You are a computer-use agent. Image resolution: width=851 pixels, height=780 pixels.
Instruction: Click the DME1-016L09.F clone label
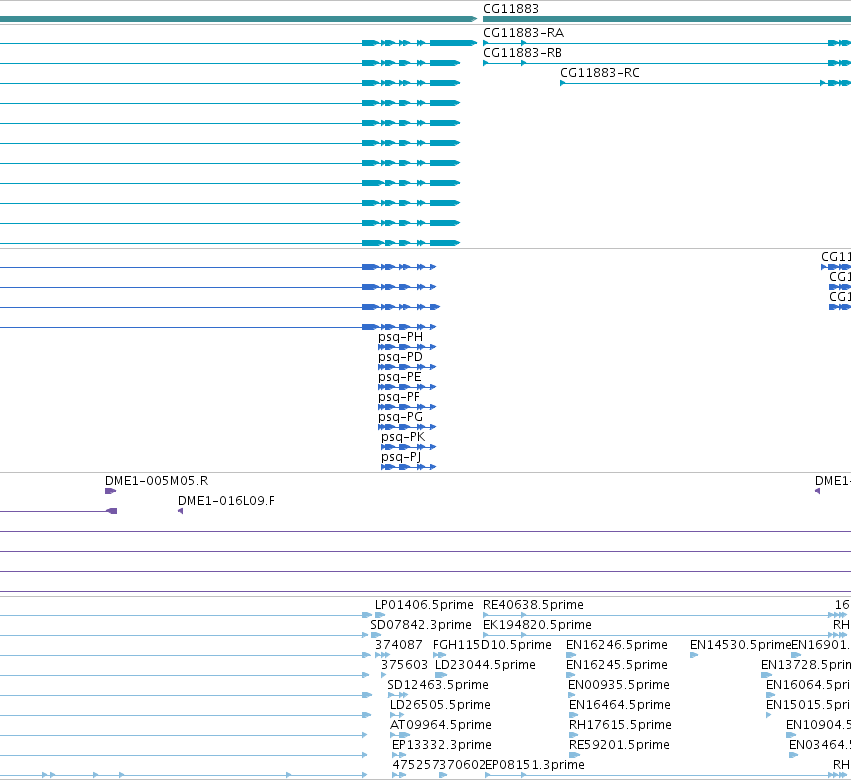point(226,501)
